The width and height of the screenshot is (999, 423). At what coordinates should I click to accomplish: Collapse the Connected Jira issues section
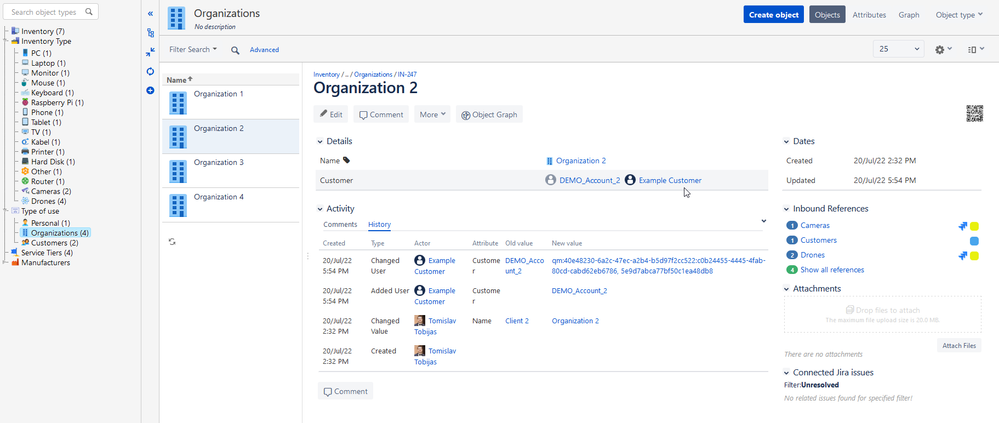(x=786, y=373)
